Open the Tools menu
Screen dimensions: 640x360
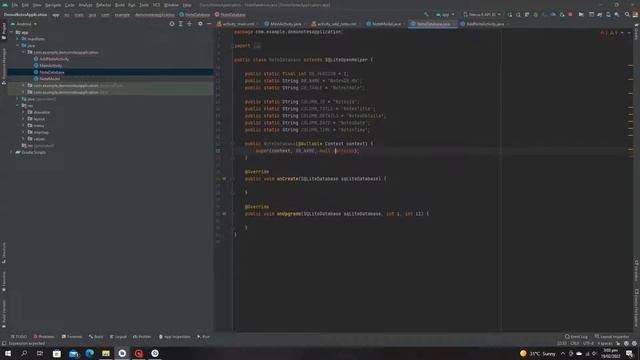(144, 5)
